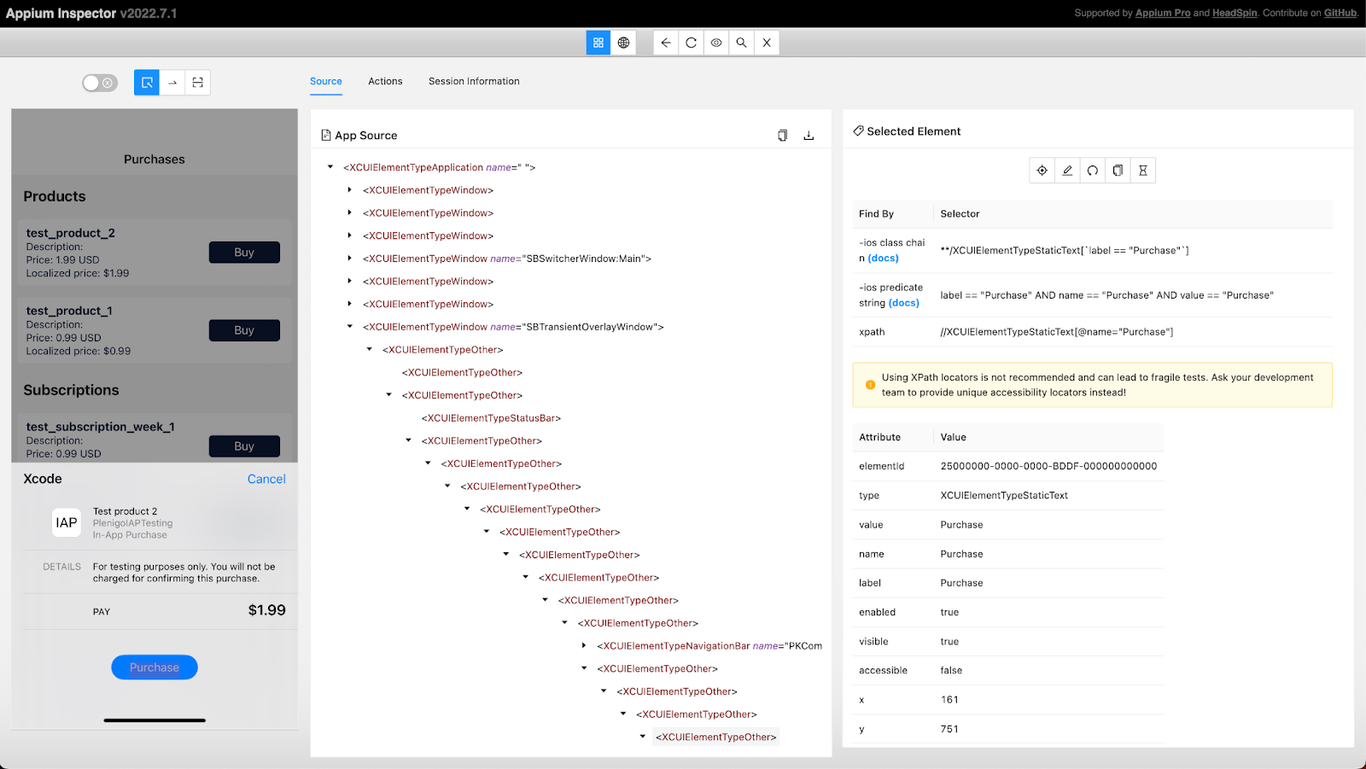Quit the inspector session
The image size is (1366, 769).
point(767,42)
